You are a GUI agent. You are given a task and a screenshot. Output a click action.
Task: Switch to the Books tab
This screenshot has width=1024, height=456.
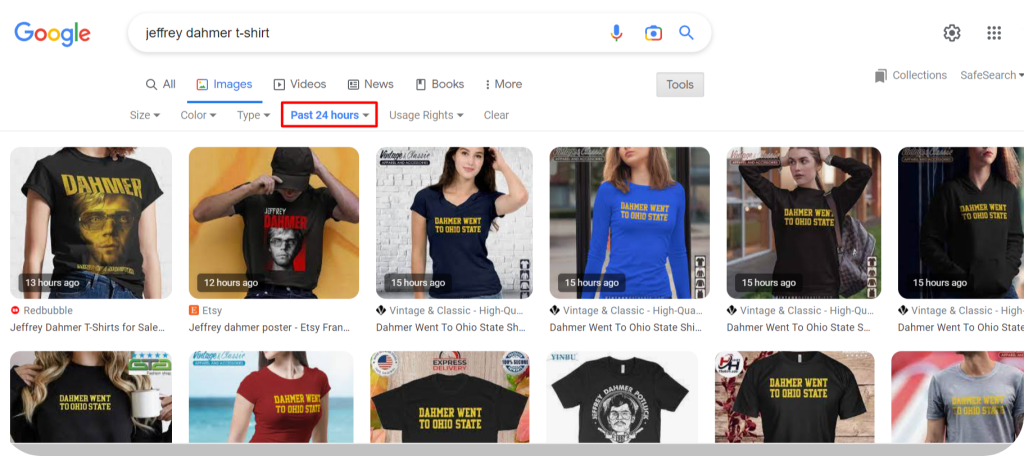440,84
